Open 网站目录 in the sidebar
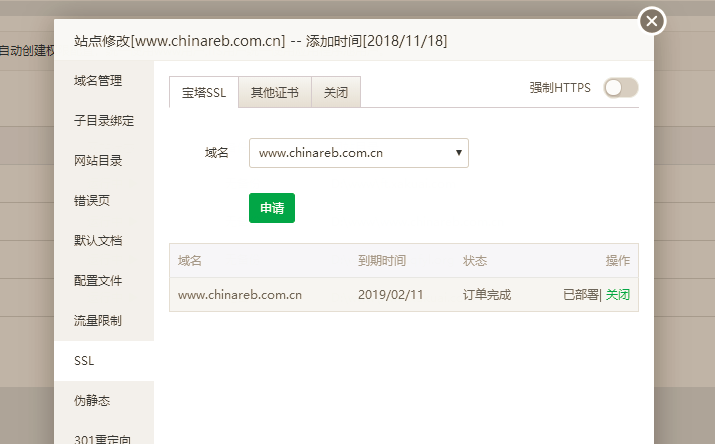The height and width of the screenshot is (444, 715). tap(104, 160)
